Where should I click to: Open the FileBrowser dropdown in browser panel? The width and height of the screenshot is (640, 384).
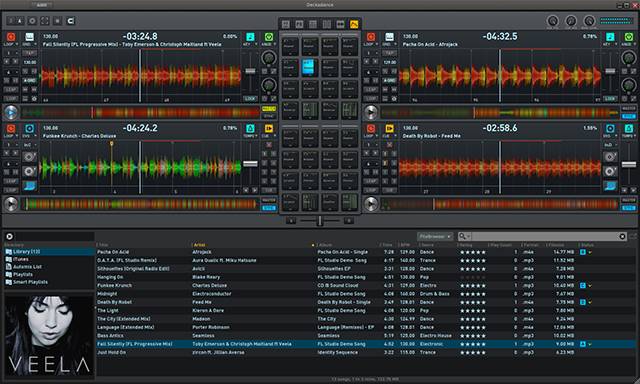[x=436, y=236]
